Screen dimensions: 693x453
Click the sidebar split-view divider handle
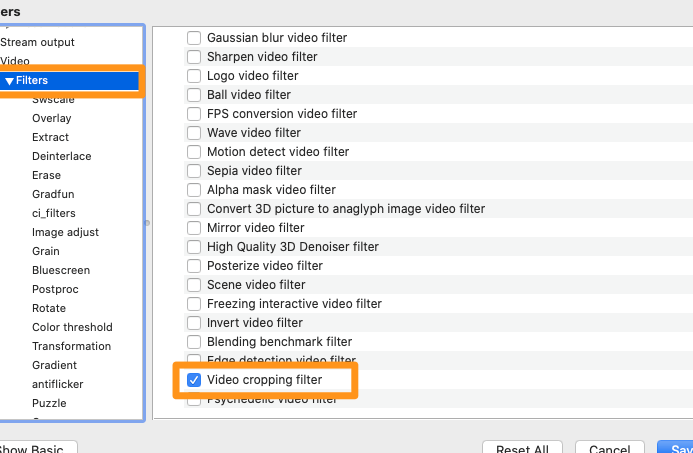147,223
